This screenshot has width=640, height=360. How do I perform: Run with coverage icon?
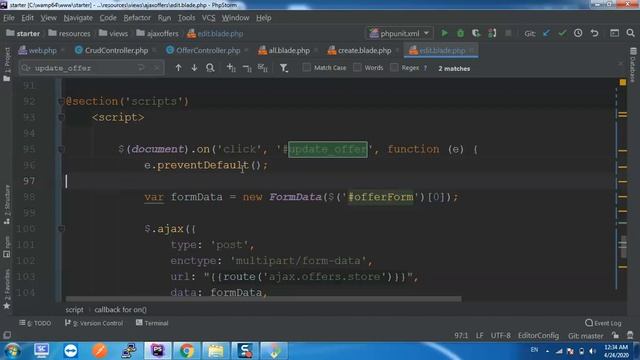(476, 33)
